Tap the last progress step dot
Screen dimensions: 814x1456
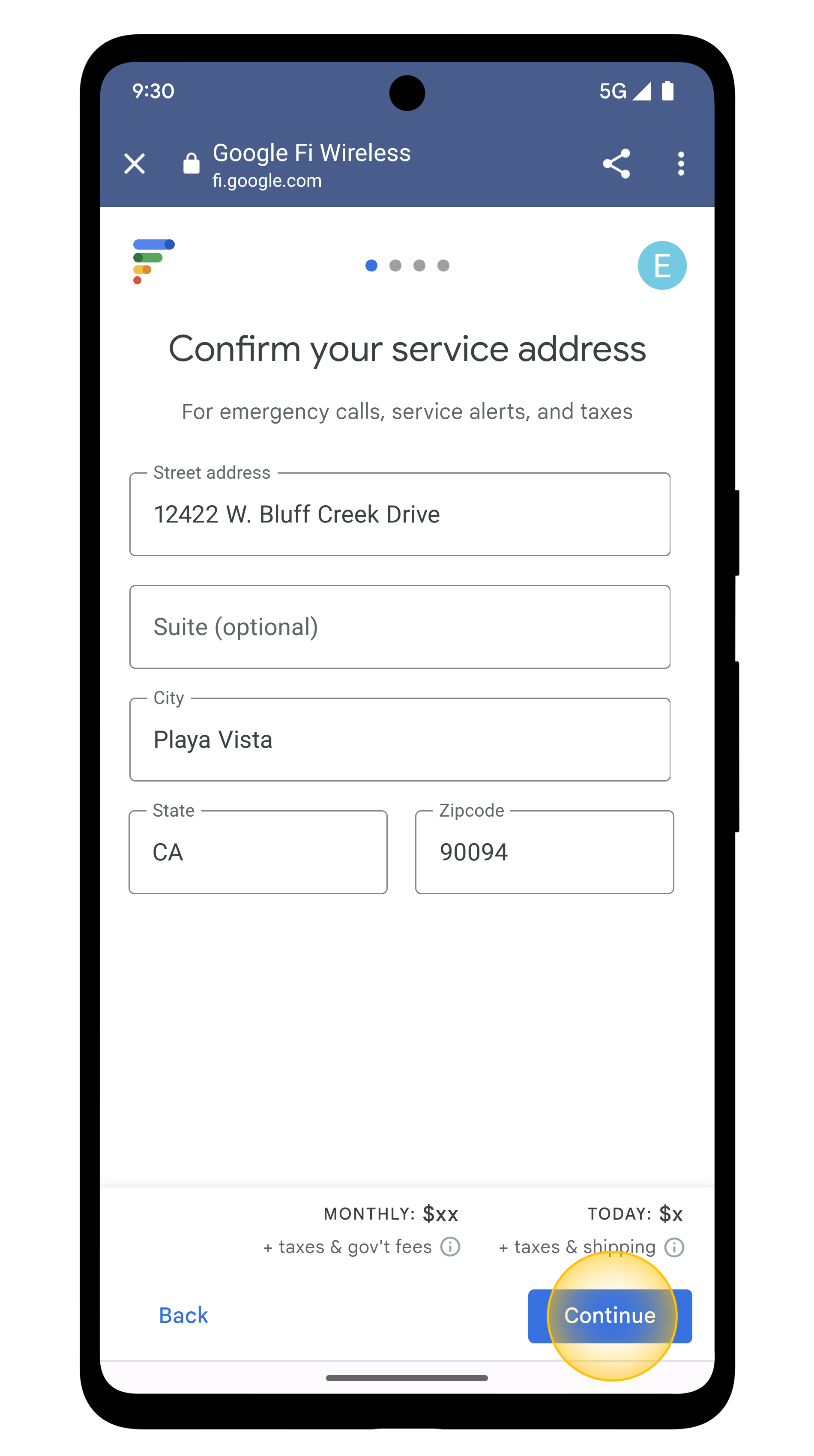[x=444, y=266]
